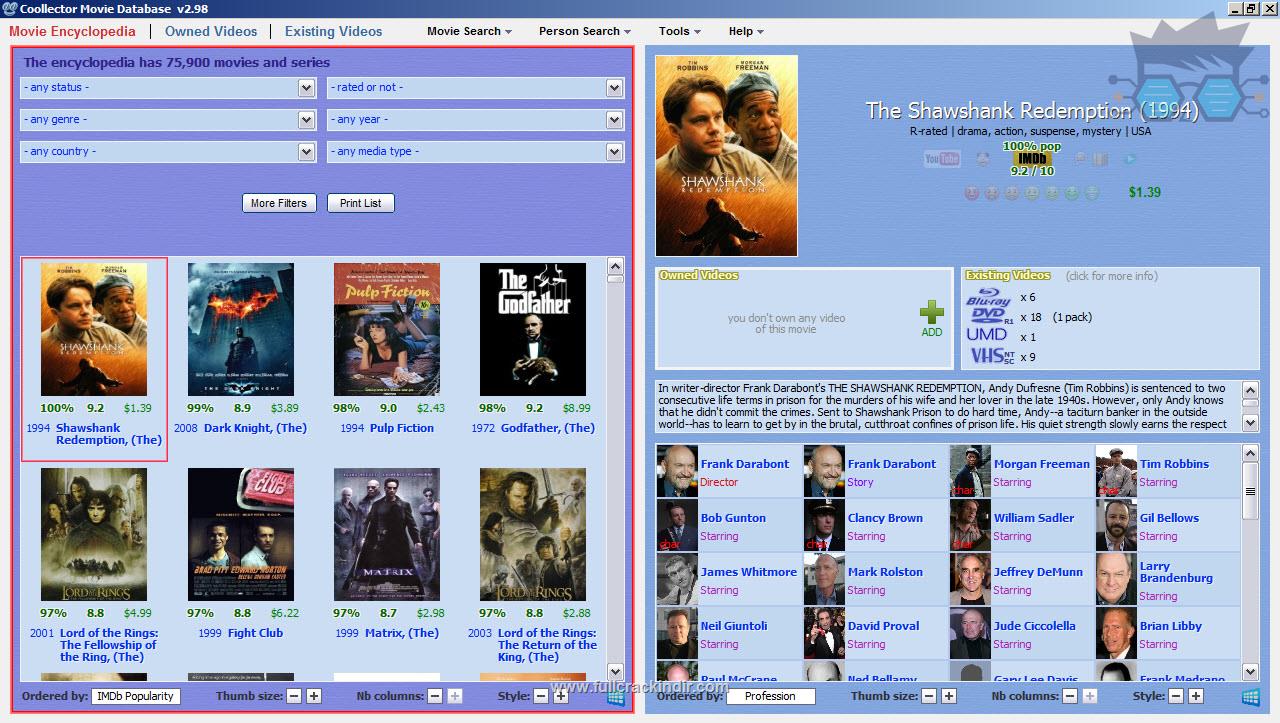The image size is (1280, 723).
Task: Click the Print List button
Action: point(360,203)
